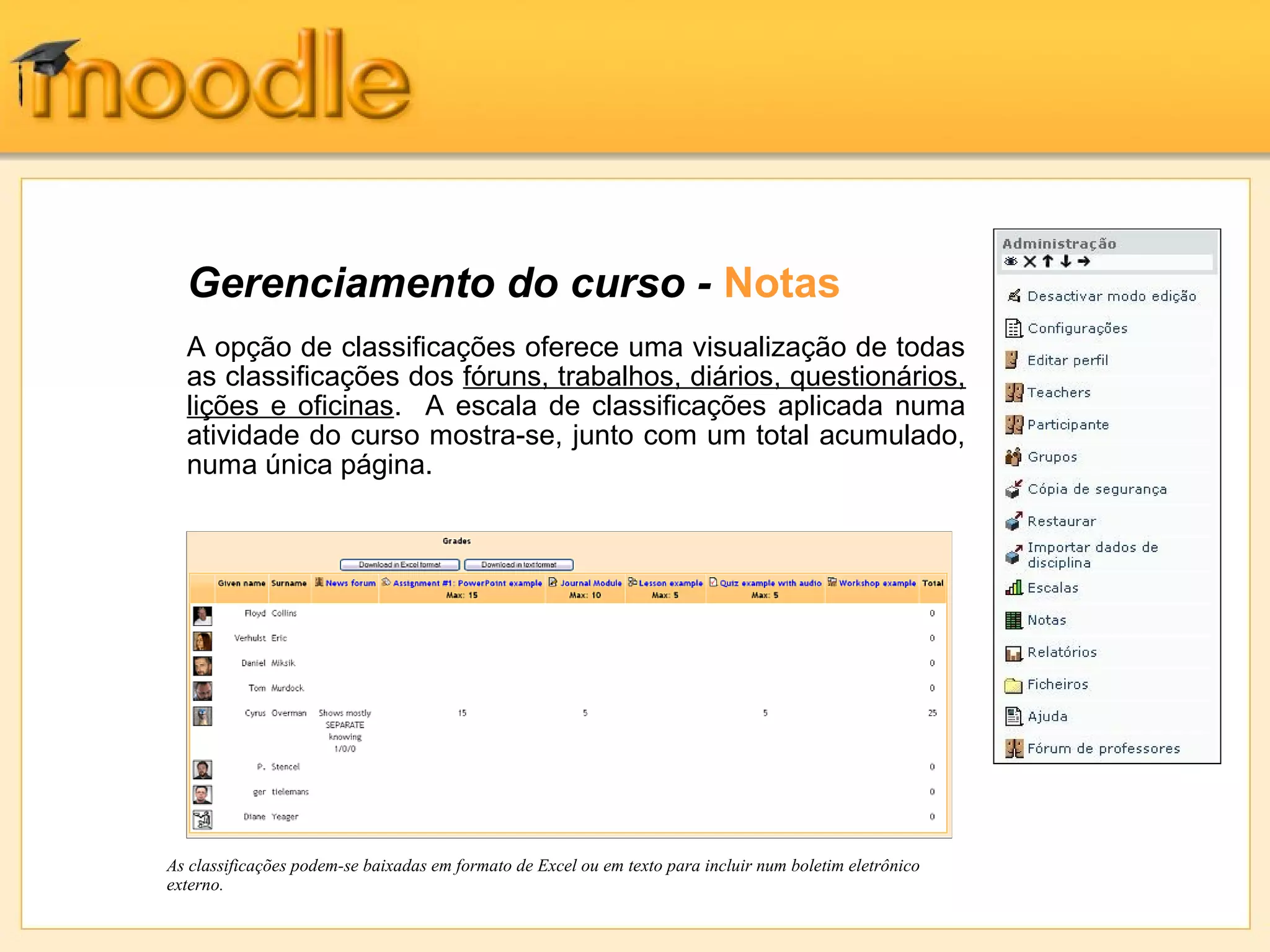Click the Participante people icon
The height and width of the screenshot is (952, 1270).
point(1014,425)
